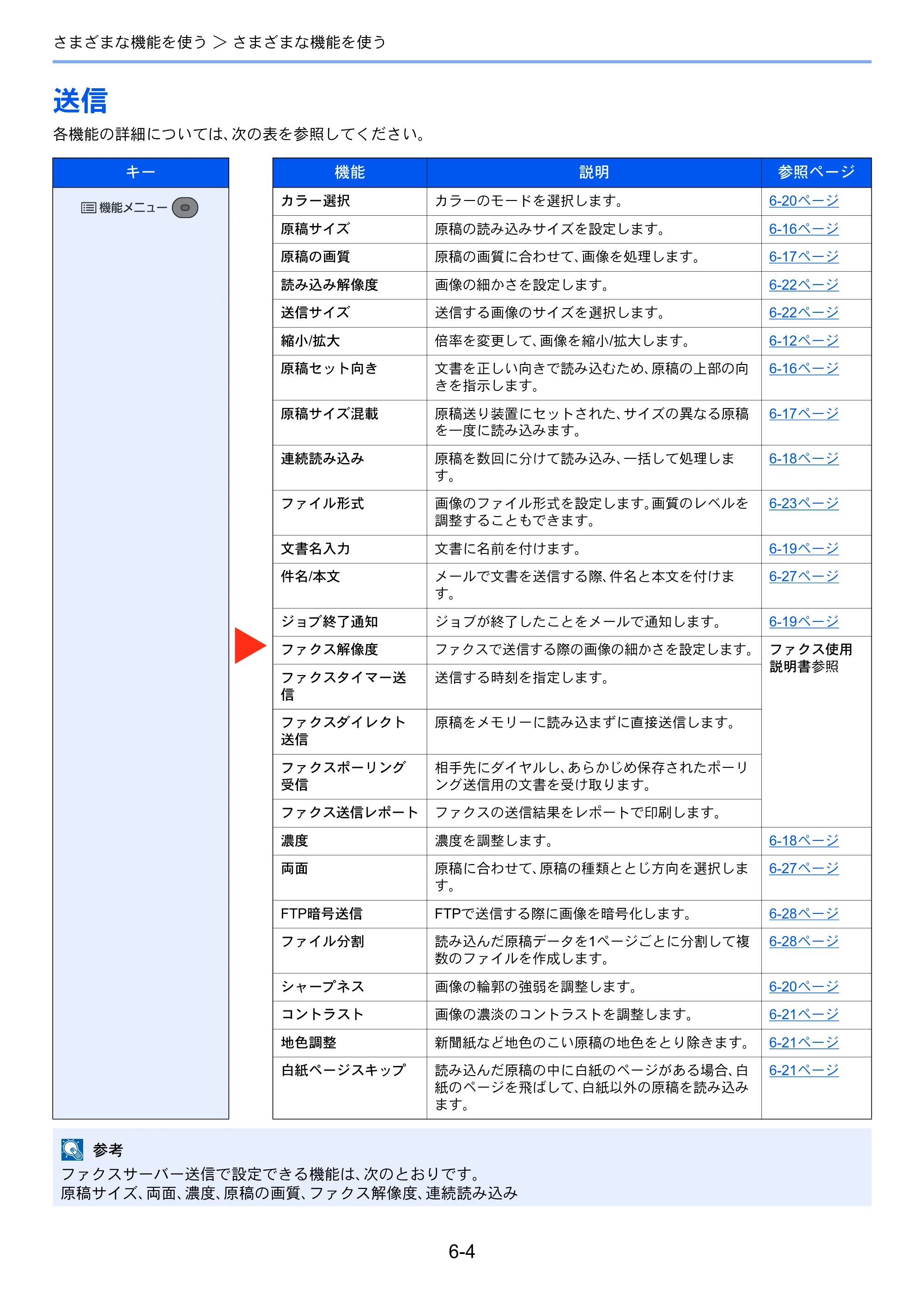Open the 6-20ページ link for カラー選択
The image size is (924, 1308).
pyautogui.click(x=804, y=201)
